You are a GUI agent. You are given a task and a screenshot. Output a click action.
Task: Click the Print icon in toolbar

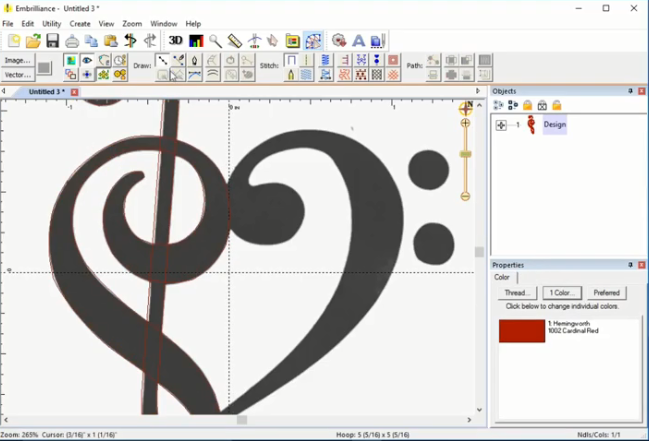tap(72, 41)
